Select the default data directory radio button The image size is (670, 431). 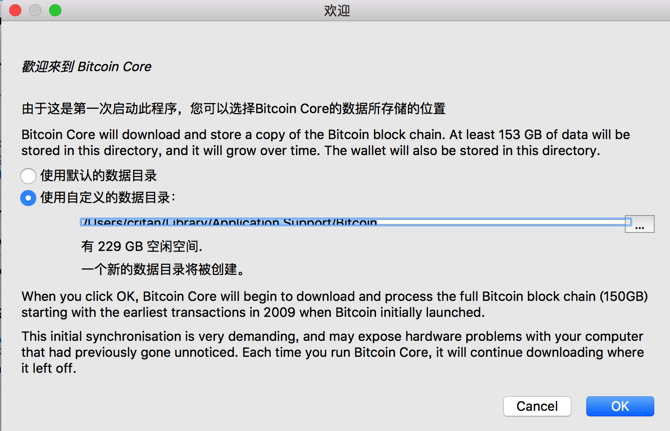(x=28, y=176)
